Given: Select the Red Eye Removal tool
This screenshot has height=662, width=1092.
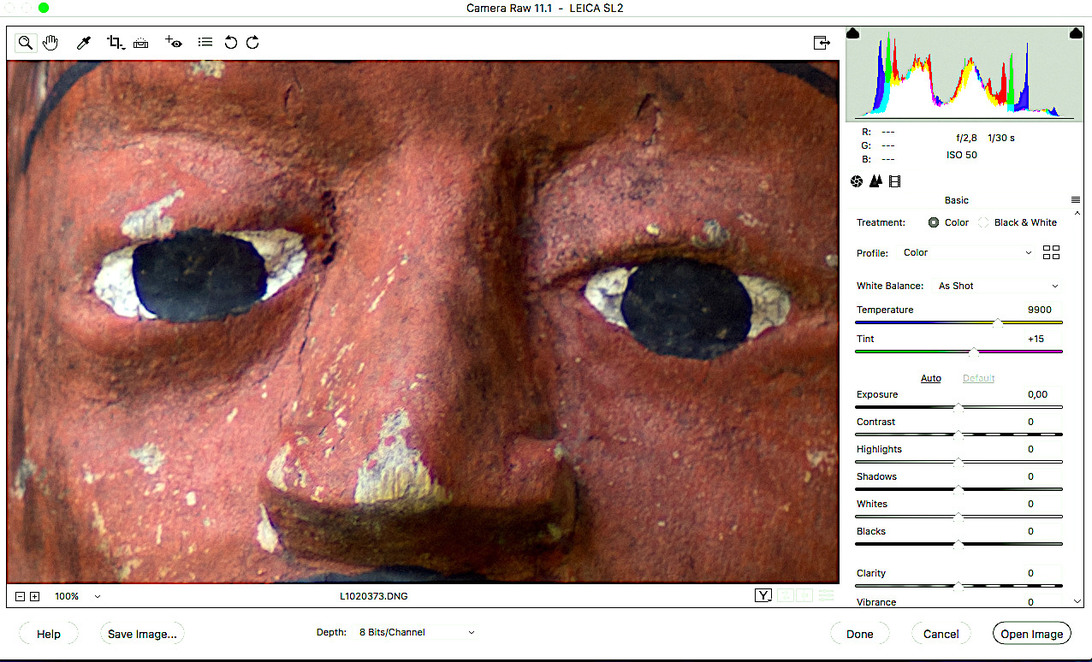Looking at the screenshot, I should 174,42.
